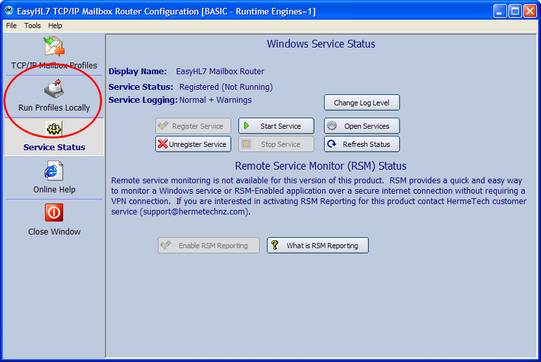Select the Run Profiles Locally icon
Screen dimensions: 541x362
pos(54,89)
